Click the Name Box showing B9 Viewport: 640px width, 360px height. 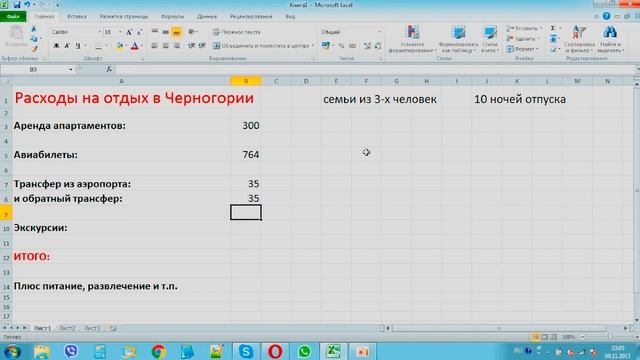[x=34, y=69]
